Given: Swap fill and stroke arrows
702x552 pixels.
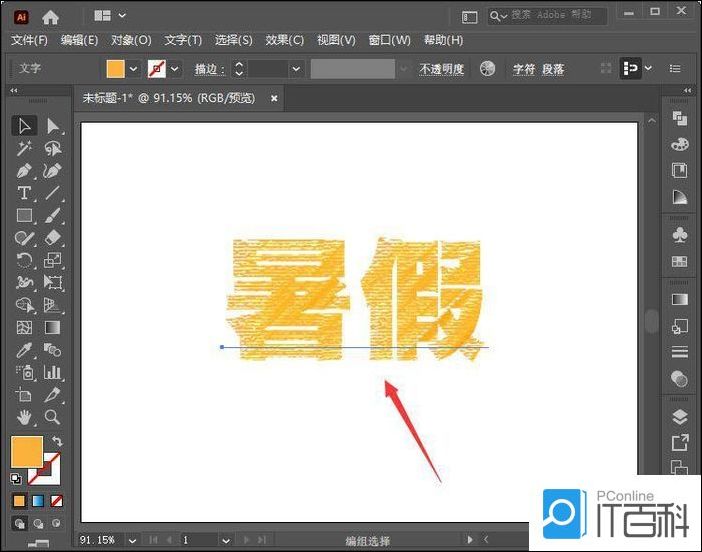Looking at the screenshot, I should coord(56,441).
